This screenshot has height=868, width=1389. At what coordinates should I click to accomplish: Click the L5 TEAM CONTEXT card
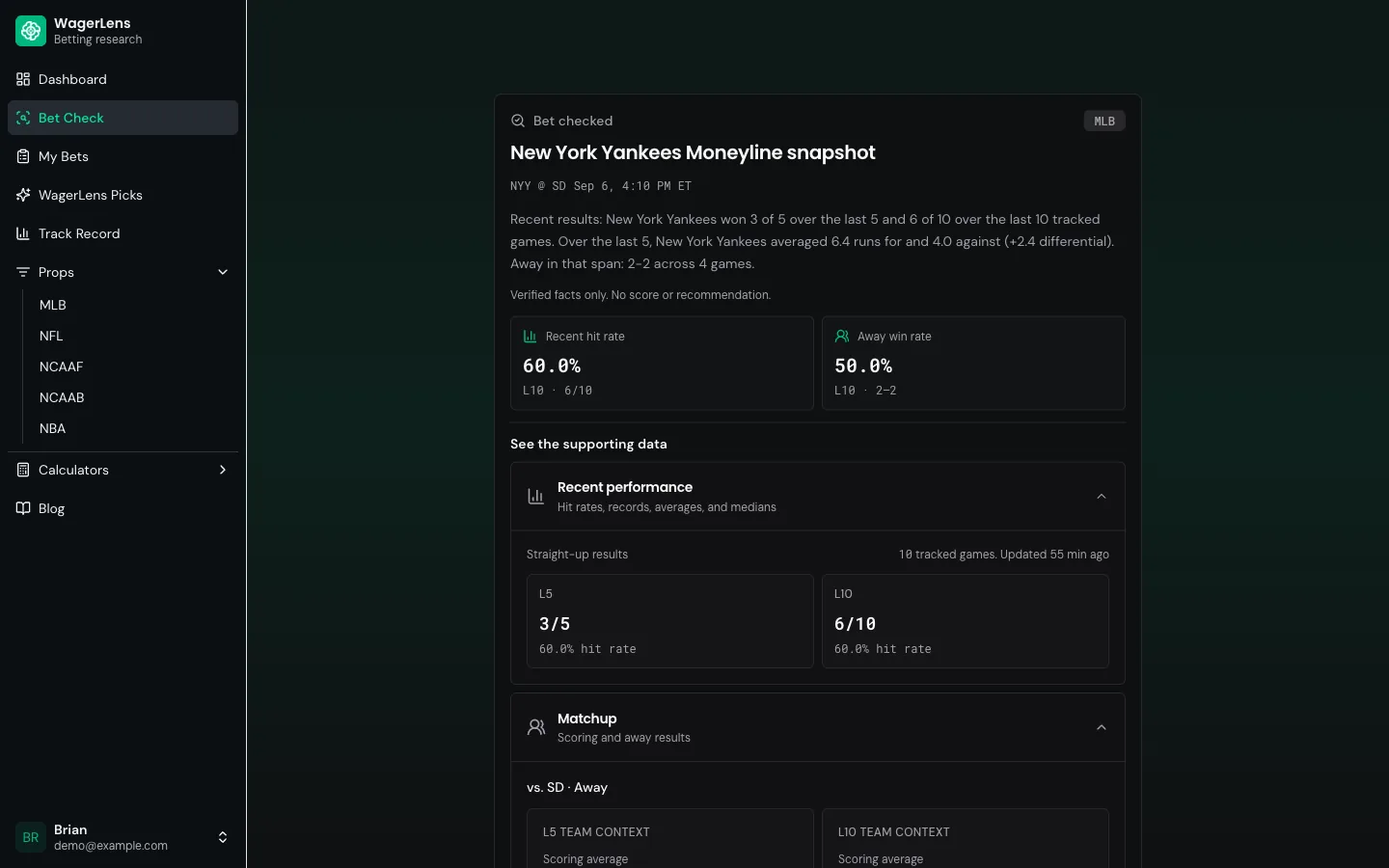(x=670, y=838)
